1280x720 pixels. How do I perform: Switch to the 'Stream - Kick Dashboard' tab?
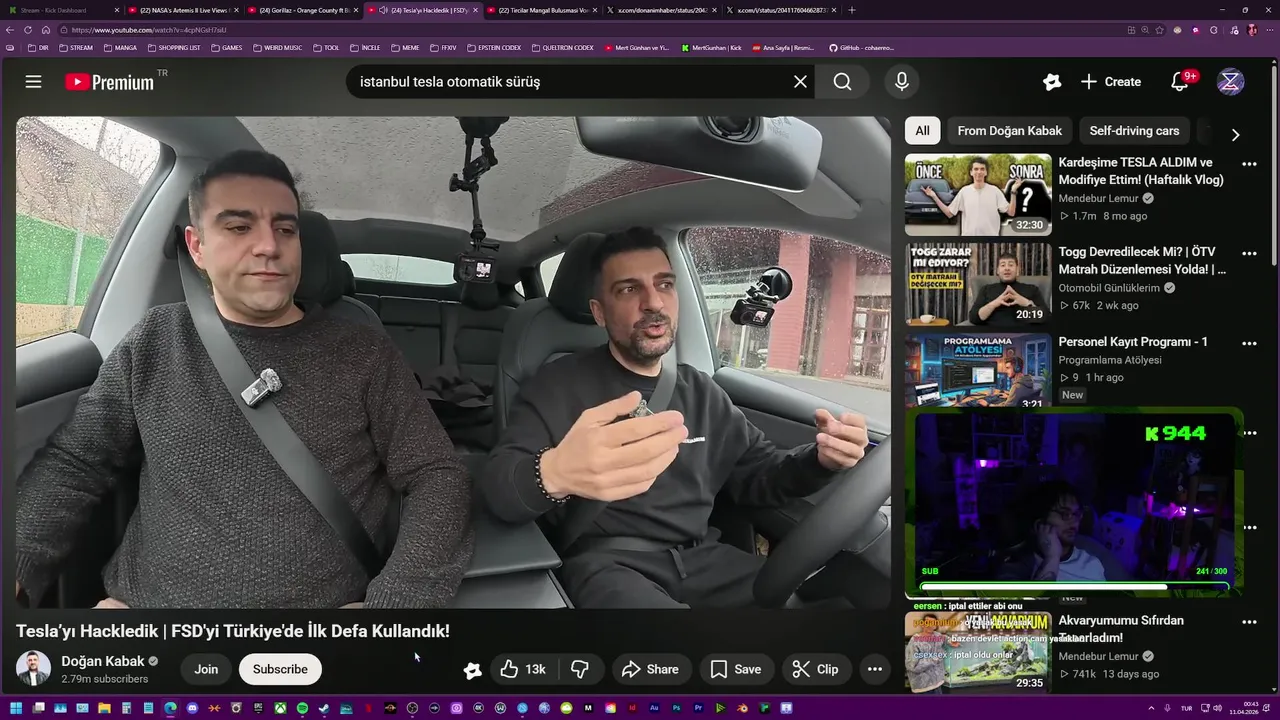pos(62,10)
